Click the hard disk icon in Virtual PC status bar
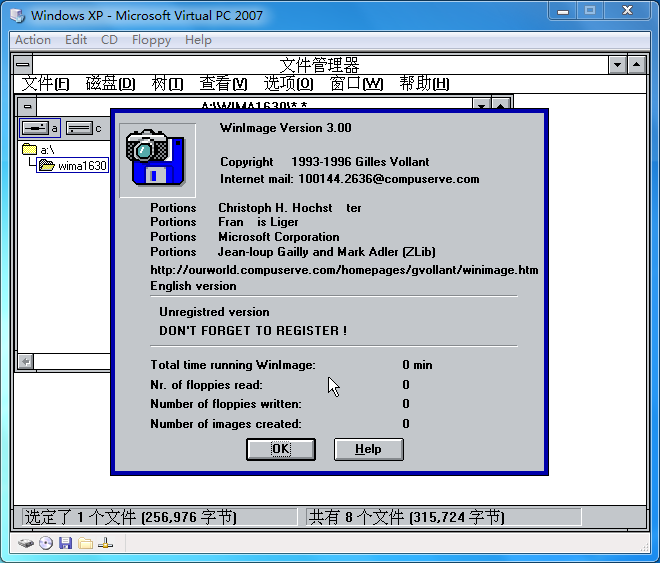660x563 pixels. pyautogui.click(x=27, y=543)
